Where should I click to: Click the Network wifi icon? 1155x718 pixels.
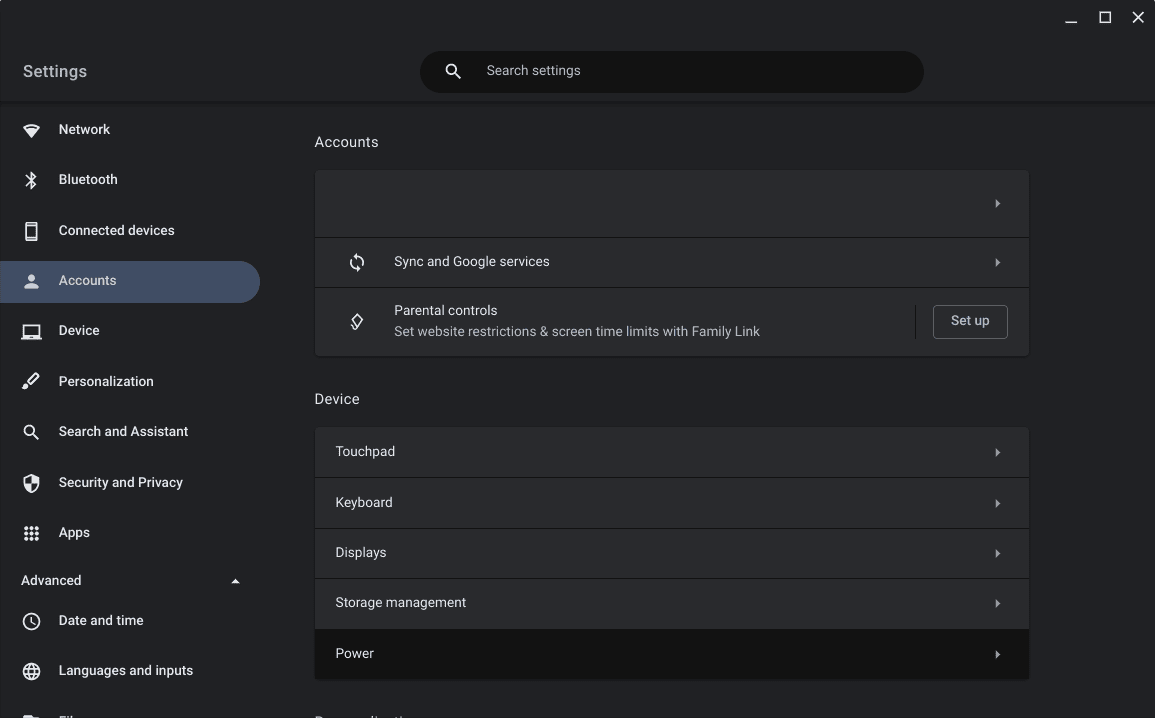pyautogui.click(x=31, y=130)
